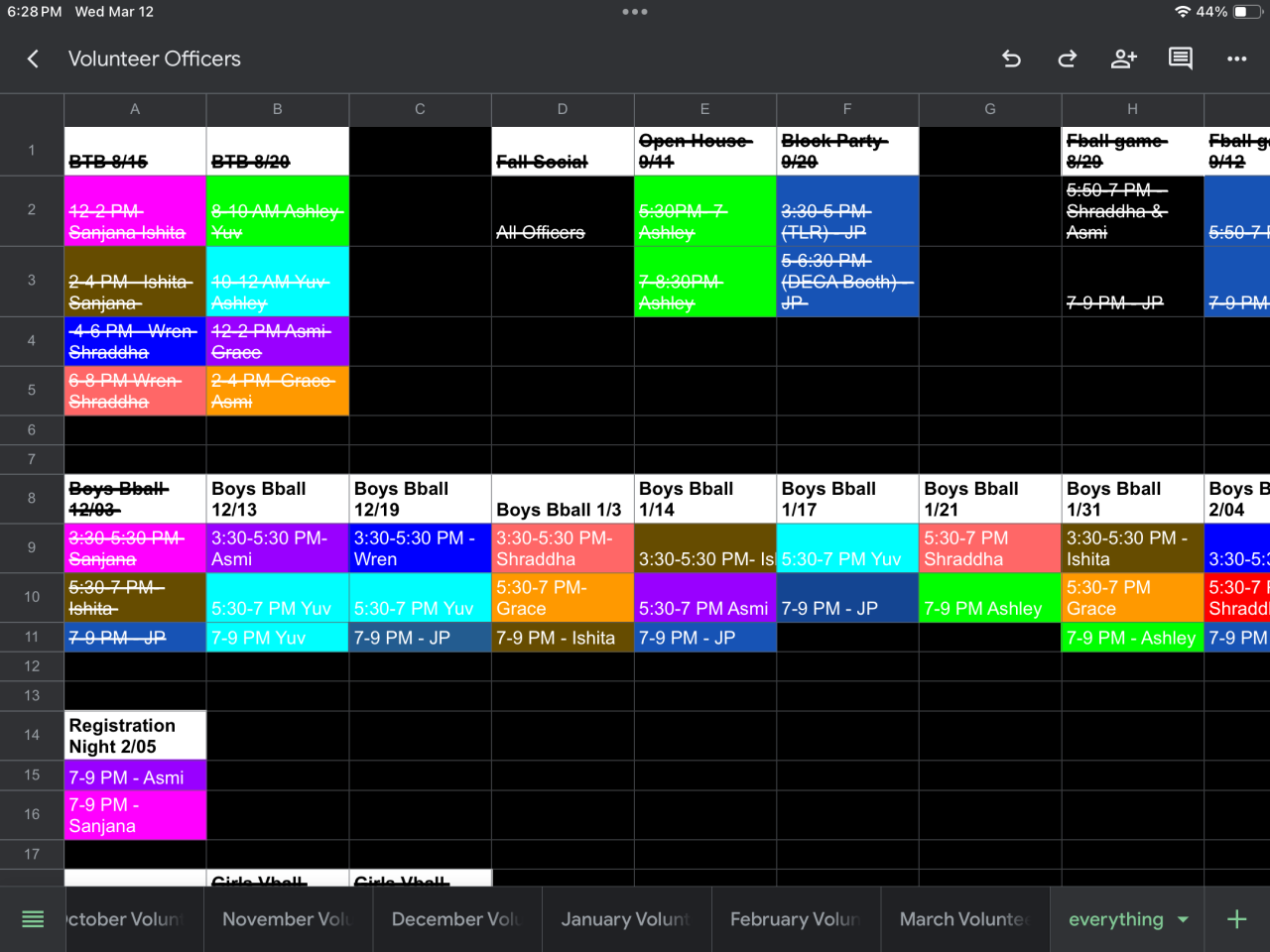Select the '3:30-5:30 PM- Shraddha' cell
The image size is (1270, 952).
pyautogui.click(x=563, y=548)
